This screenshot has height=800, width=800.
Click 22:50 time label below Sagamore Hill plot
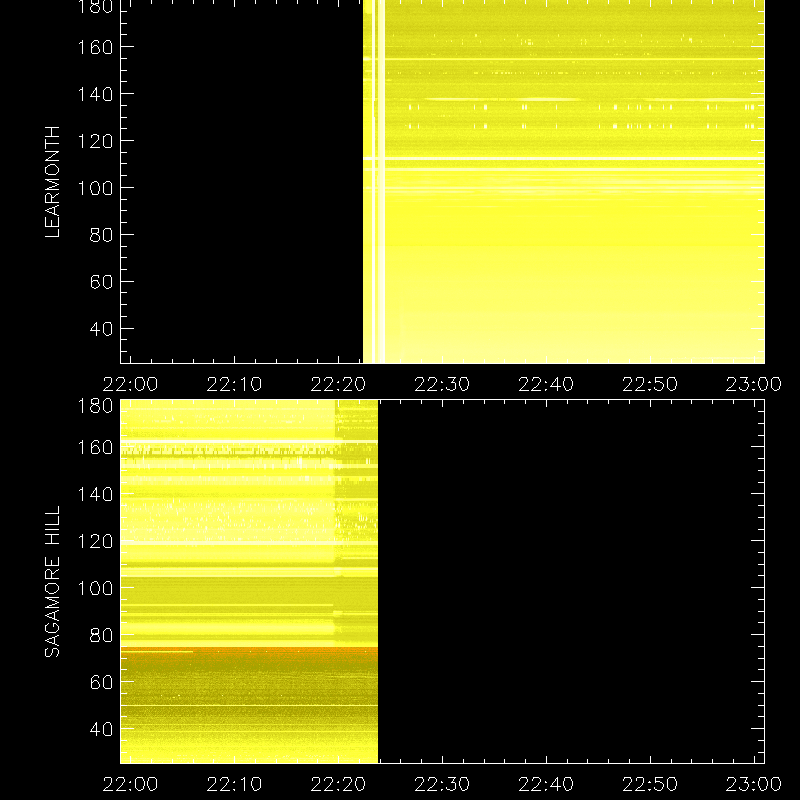pos(650,784)
